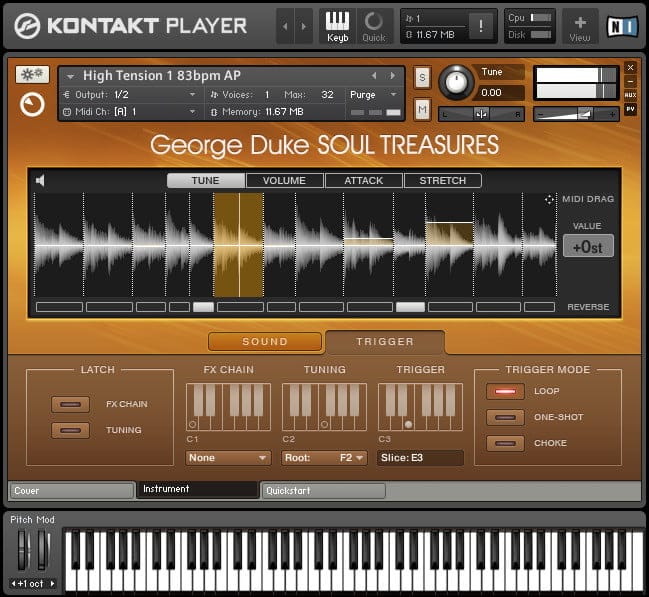Go to next instrument in rack header
Screen dimensions: 649x597
pos(303,26)
